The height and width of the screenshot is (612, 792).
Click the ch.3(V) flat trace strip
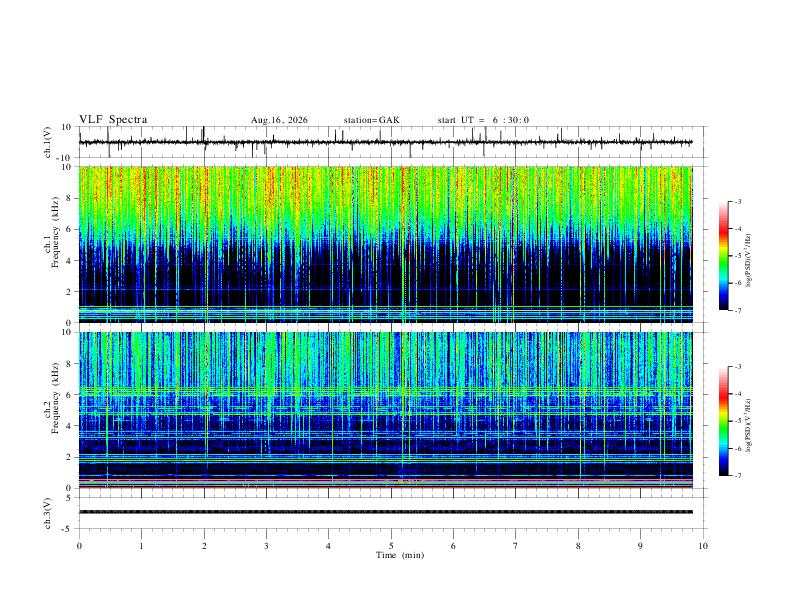[385, 512]
